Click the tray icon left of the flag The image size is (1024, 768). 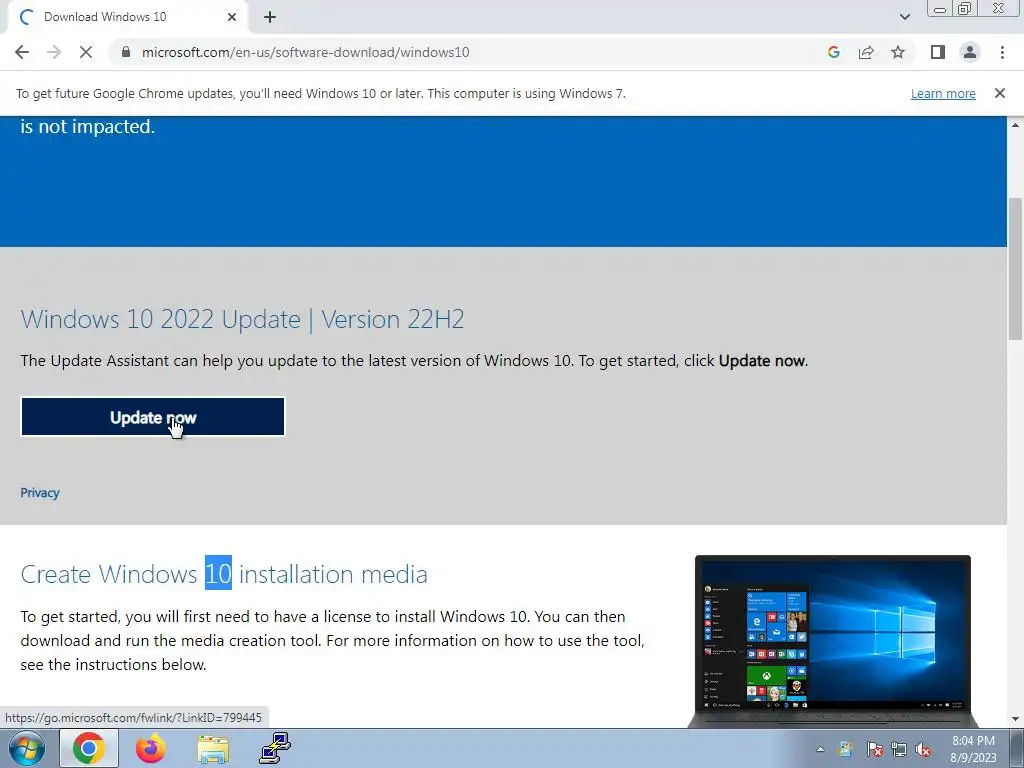pyautogui.click(x=846, y=749)
